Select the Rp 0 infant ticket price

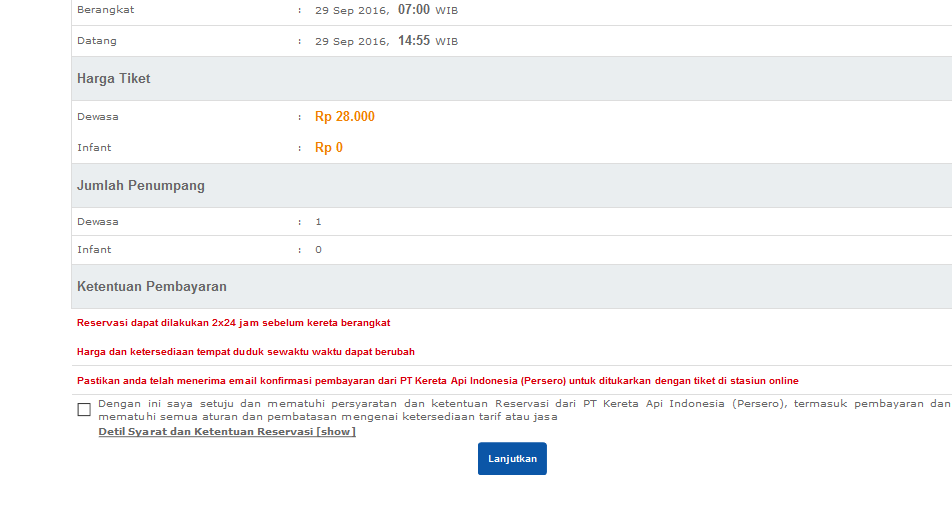click(x=329, y=148)
